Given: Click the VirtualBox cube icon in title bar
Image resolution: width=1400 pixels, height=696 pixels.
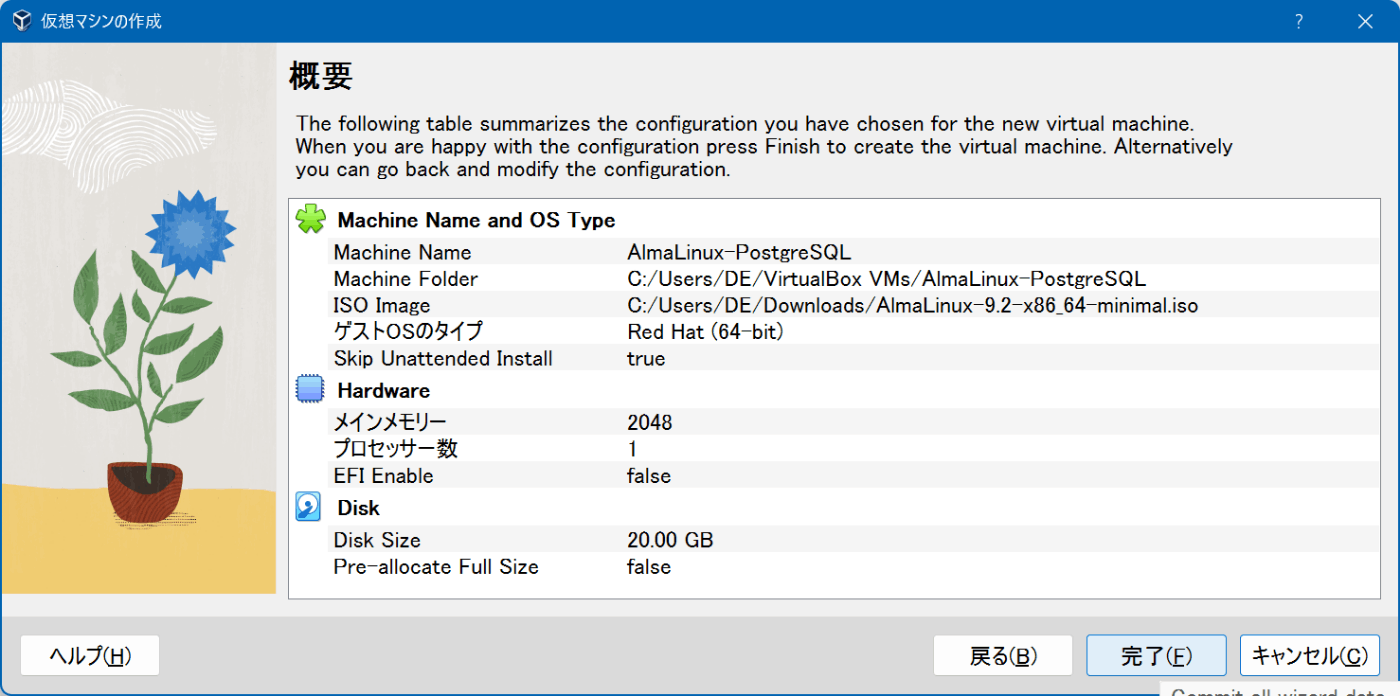Looking at the screenshot, I should tap(22, 21).
